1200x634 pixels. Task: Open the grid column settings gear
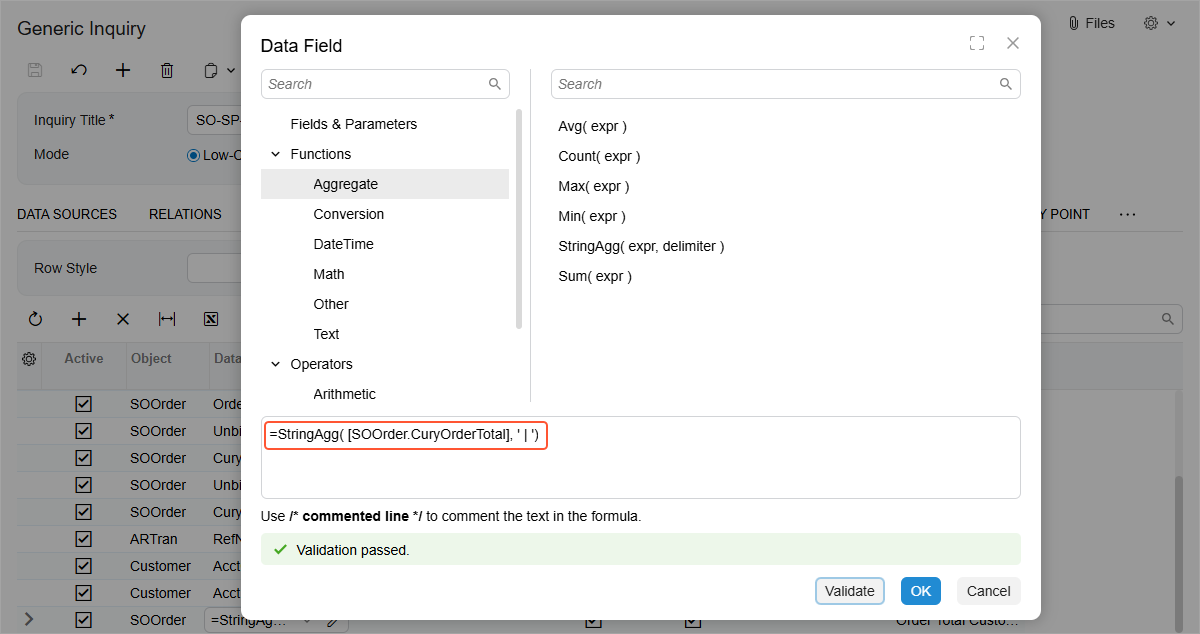coord(29,359)
